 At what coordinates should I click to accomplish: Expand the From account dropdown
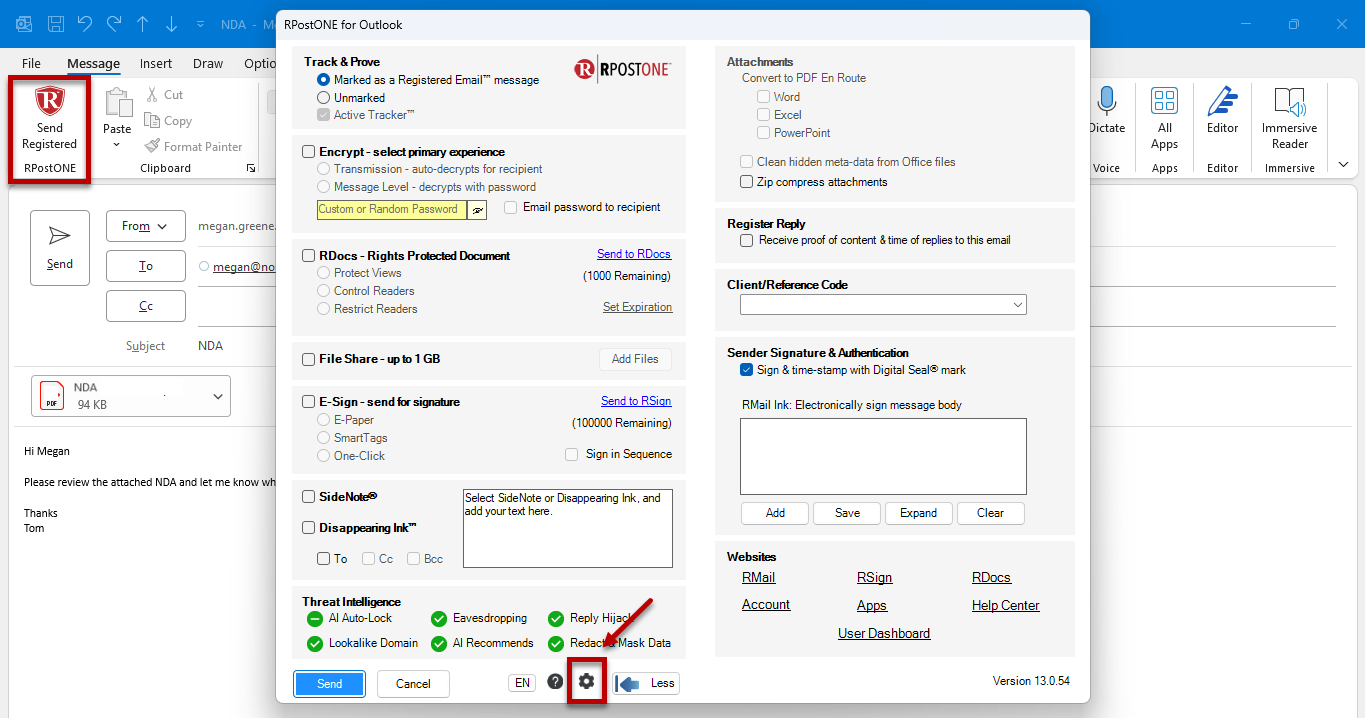pos(146,226)
